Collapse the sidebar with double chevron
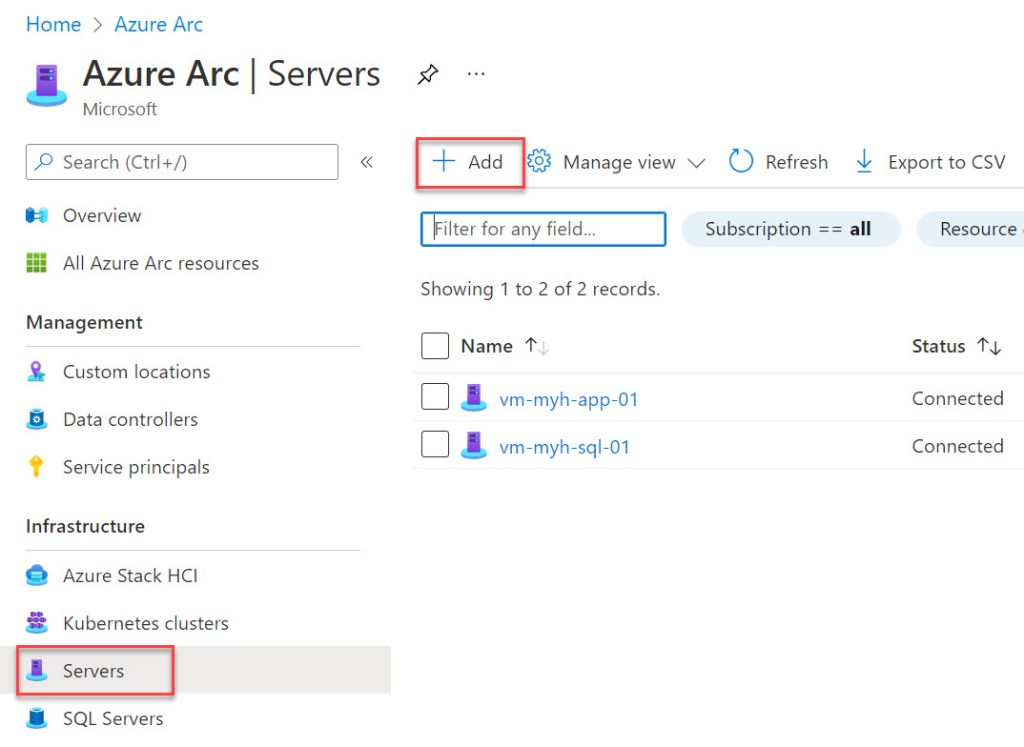Screen dimensions: 1024x747 [367, 162]
